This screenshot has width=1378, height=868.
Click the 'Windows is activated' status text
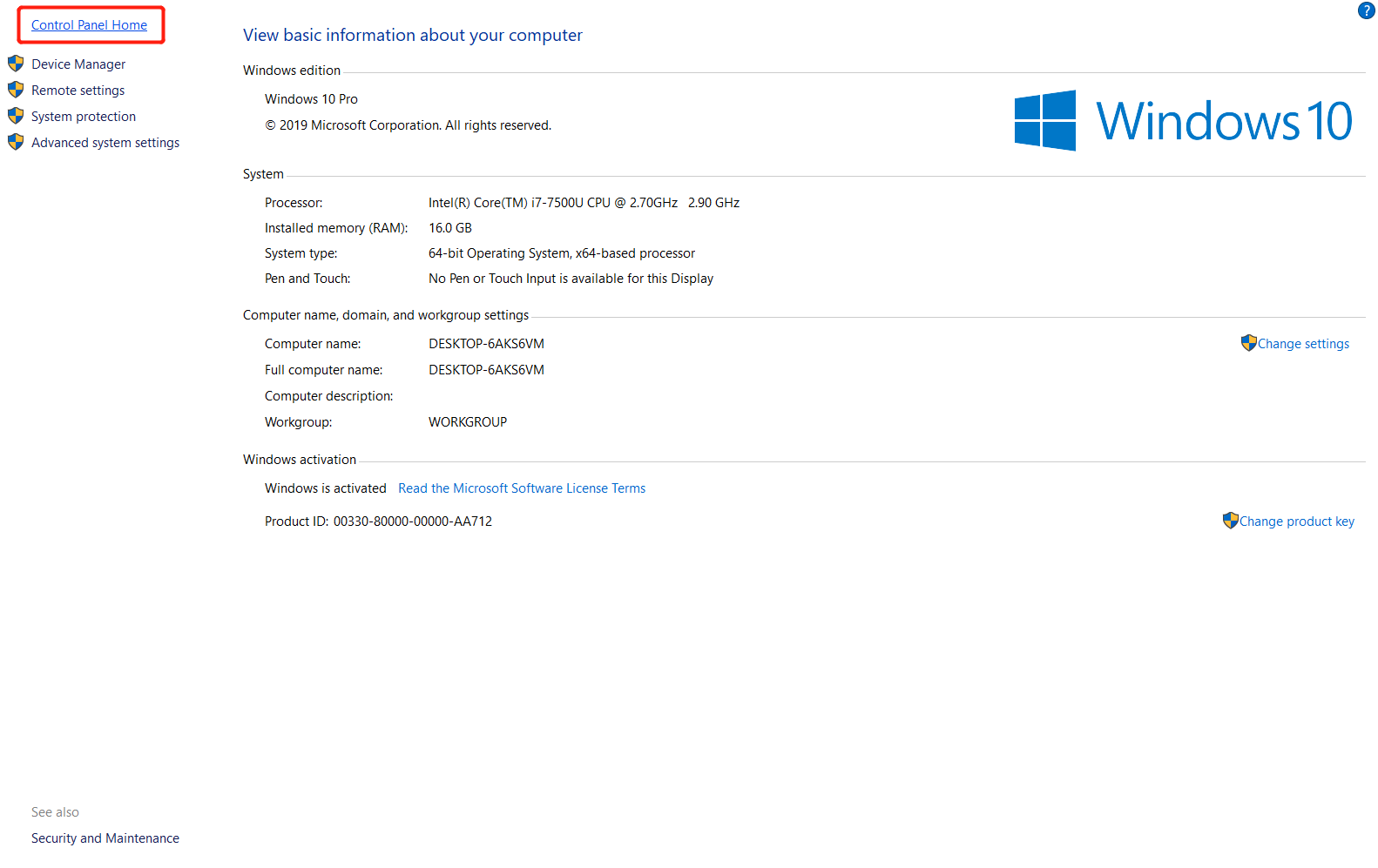pyautogui.click(x=326, y=488)
